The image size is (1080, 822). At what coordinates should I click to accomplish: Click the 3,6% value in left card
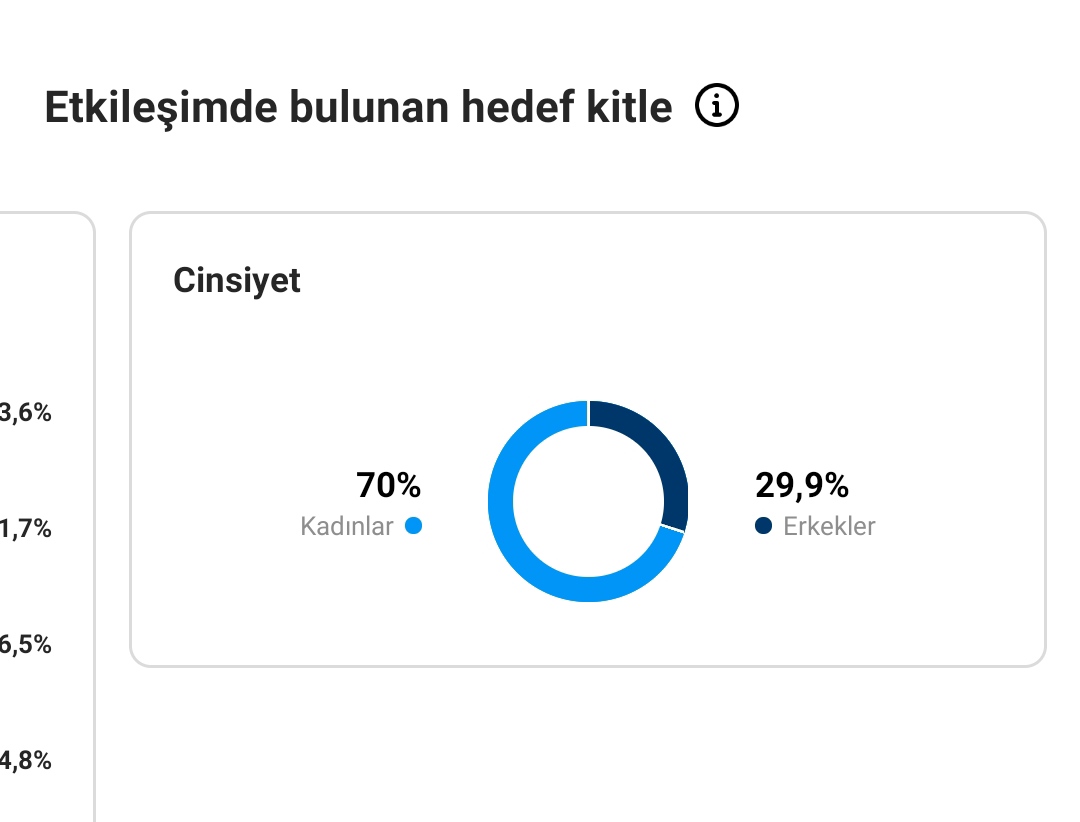point(25,412)
